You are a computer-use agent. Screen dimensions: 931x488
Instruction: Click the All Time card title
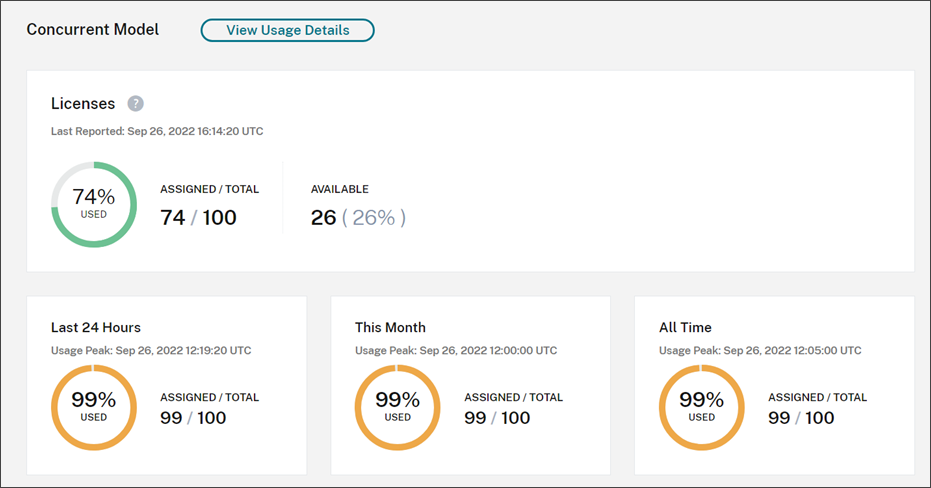click(x=685, y=327)
